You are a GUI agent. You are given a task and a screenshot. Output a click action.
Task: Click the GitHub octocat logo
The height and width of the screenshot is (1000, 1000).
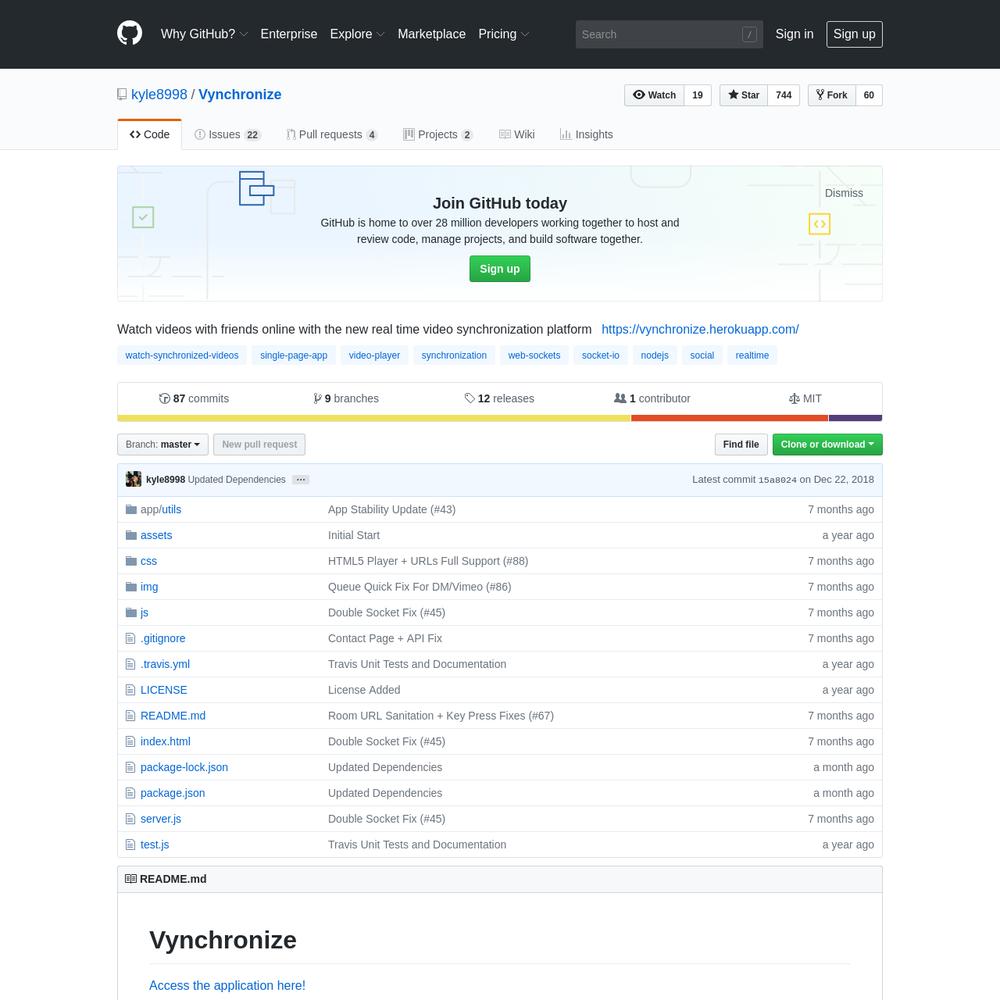point(129,33)
